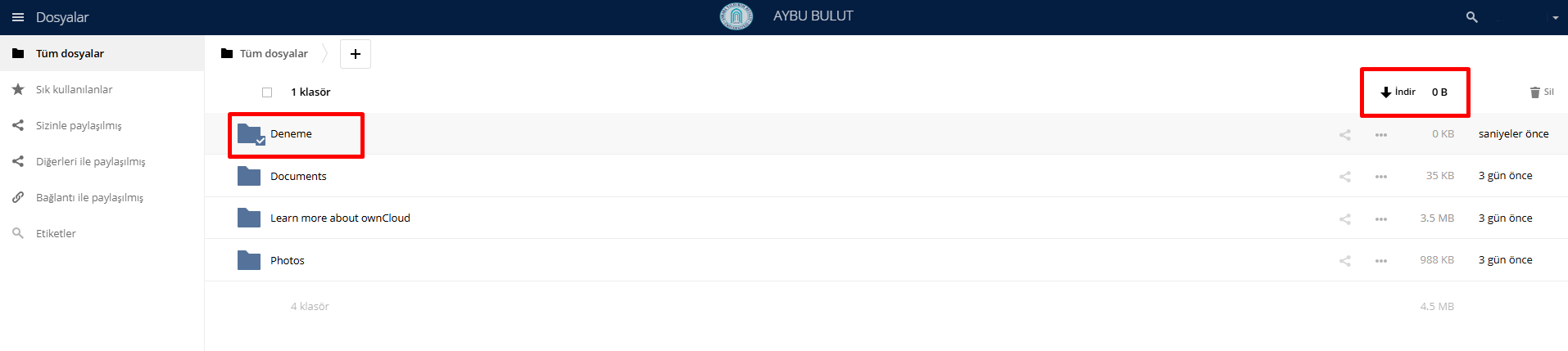Open the three-dots menu for Documents
Image resolution: width=1568 pixels, height=351 pixels.
point(1381,177)
